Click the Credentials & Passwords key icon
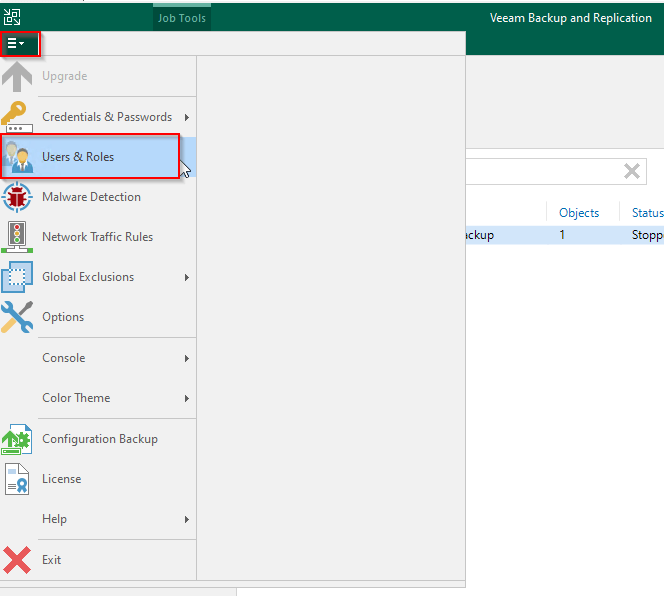This screenshot has width=664, height=596. [x=17, y=117]
